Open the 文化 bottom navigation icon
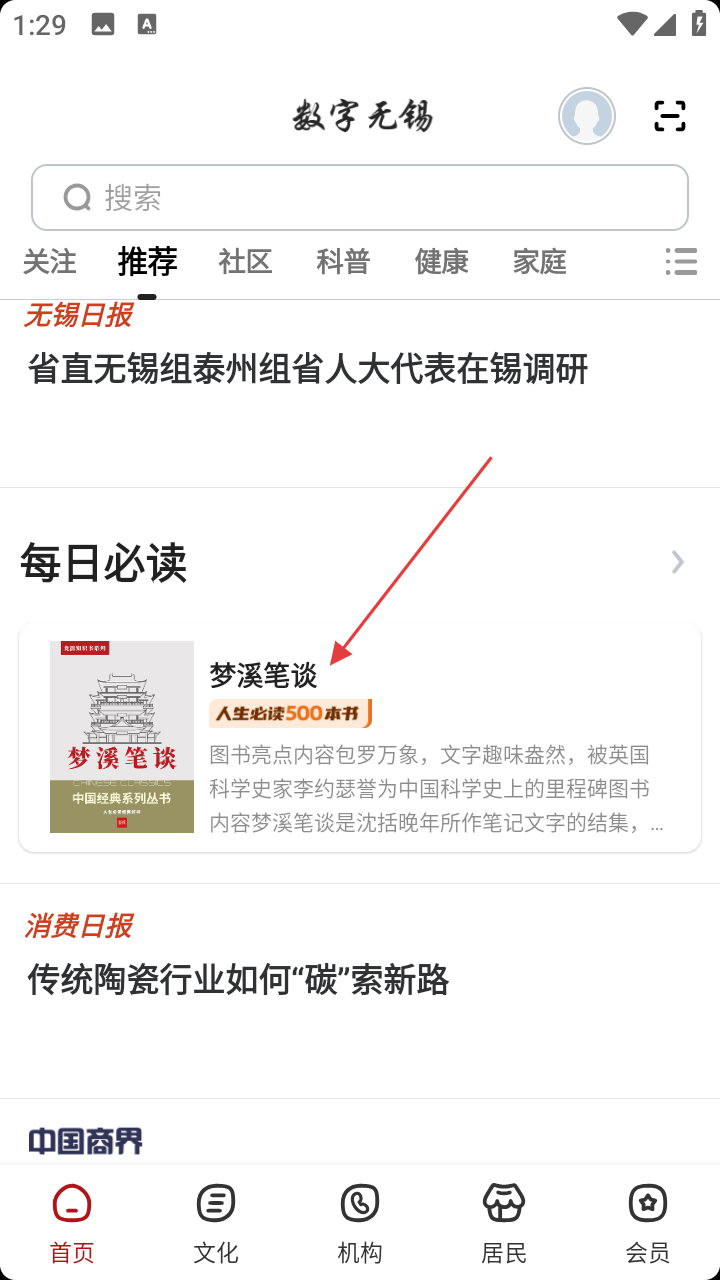 point(216,1223)
